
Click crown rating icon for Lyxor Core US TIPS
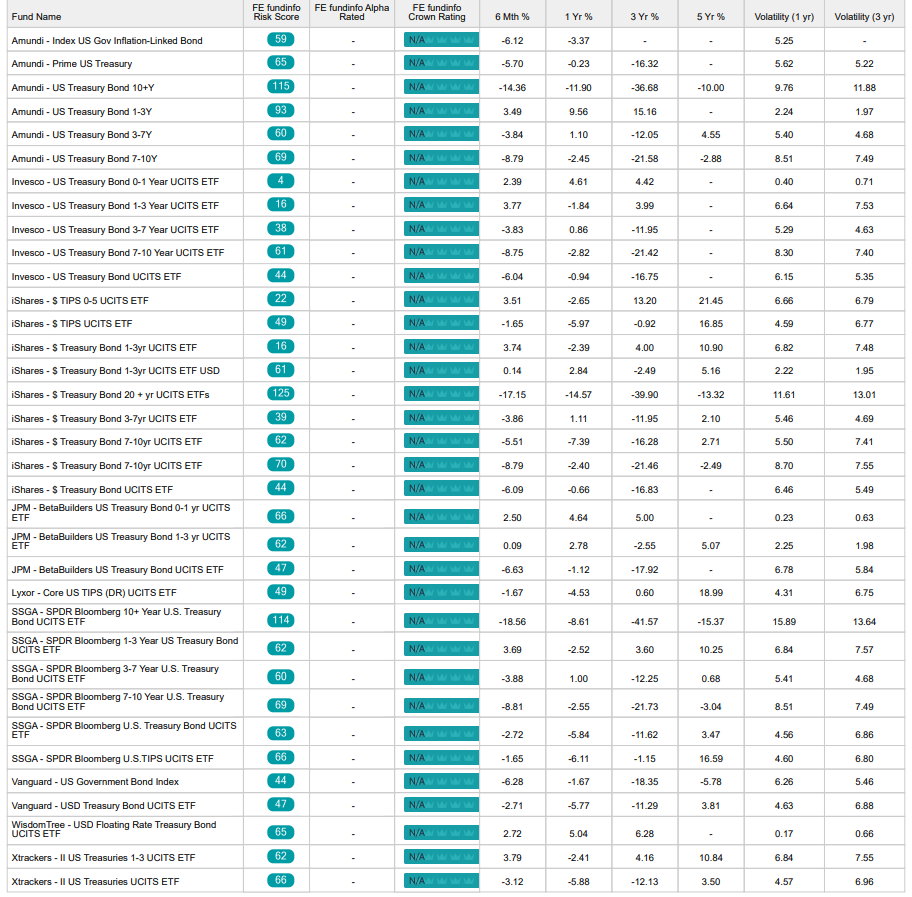point(441,592)
